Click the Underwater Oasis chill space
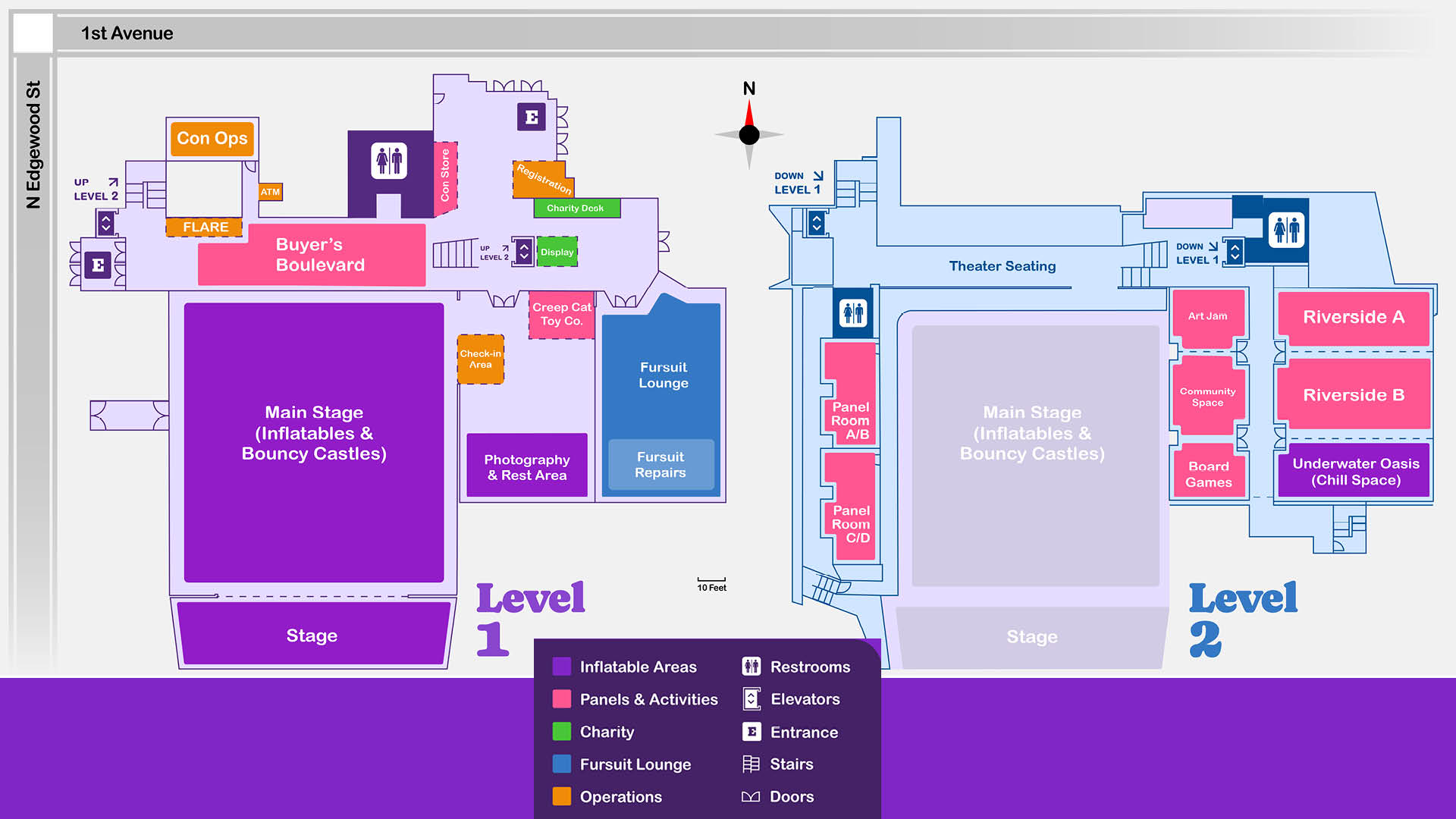 (1355, 472)
